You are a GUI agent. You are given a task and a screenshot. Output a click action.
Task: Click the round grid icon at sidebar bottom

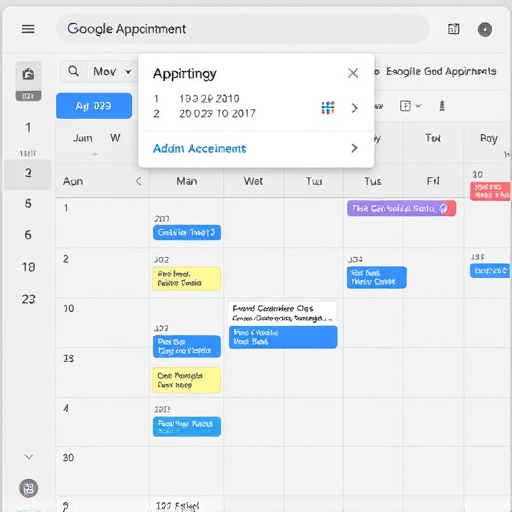[29, 488]
